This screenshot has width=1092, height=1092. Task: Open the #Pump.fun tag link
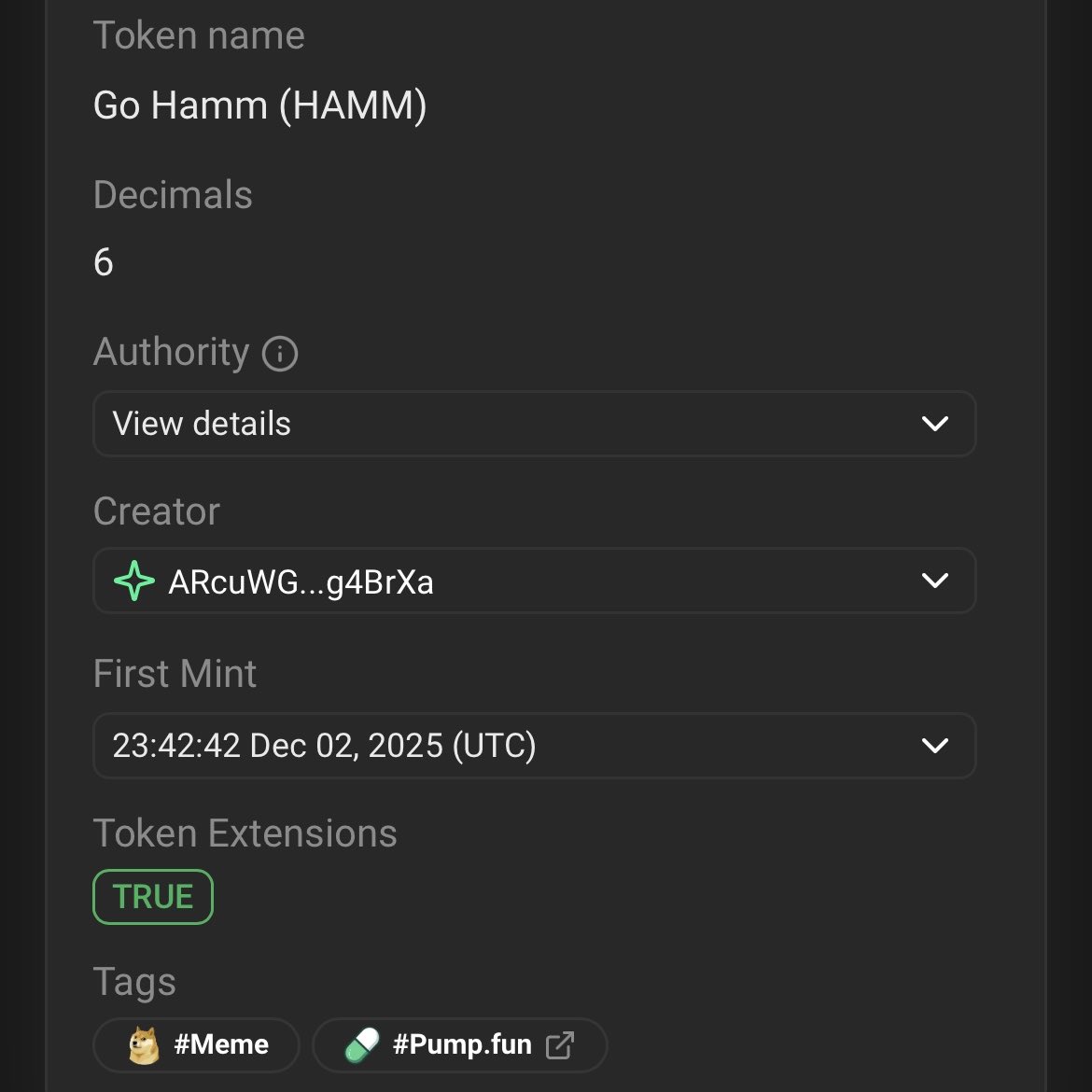tap(459, 1044)
